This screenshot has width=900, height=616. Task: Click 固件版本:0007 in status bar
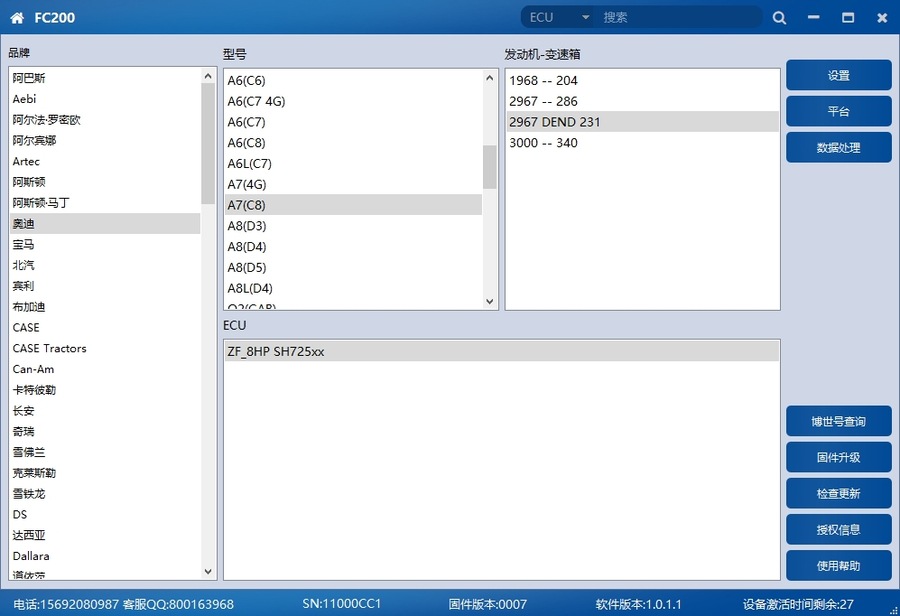[487, 604]
